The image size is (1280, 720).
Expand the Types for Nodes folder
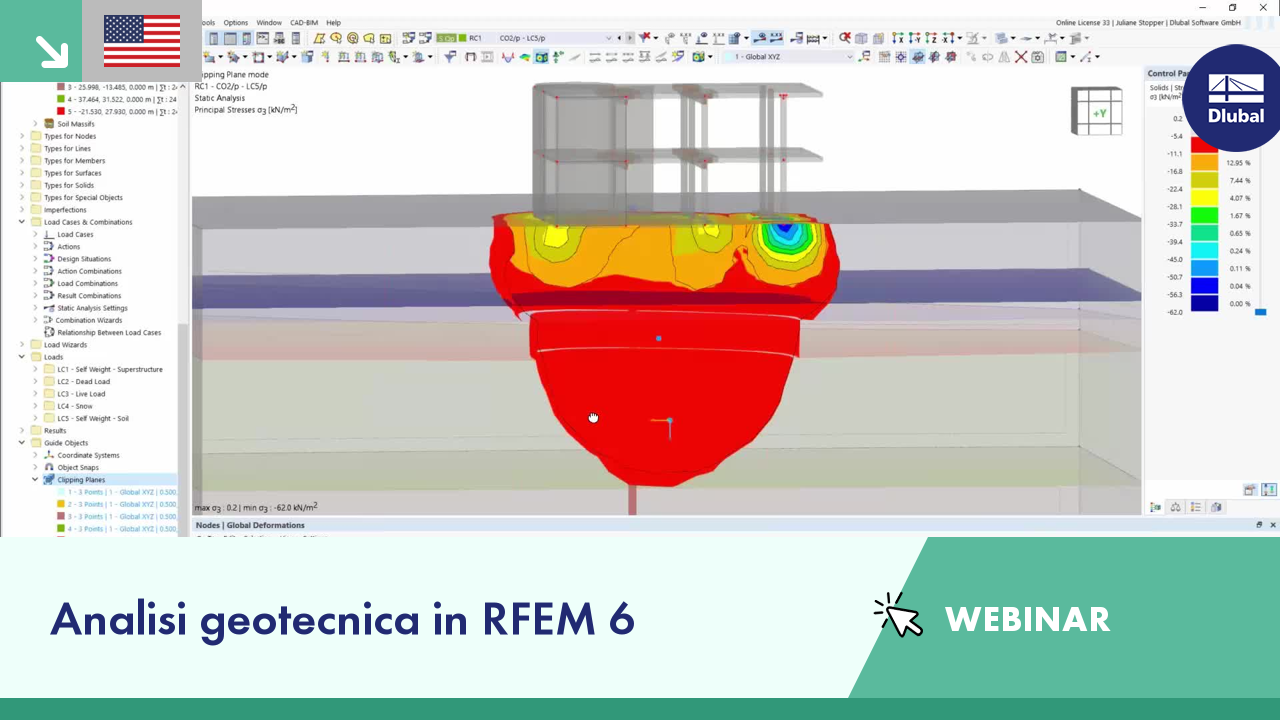click(x=22, y=136)
